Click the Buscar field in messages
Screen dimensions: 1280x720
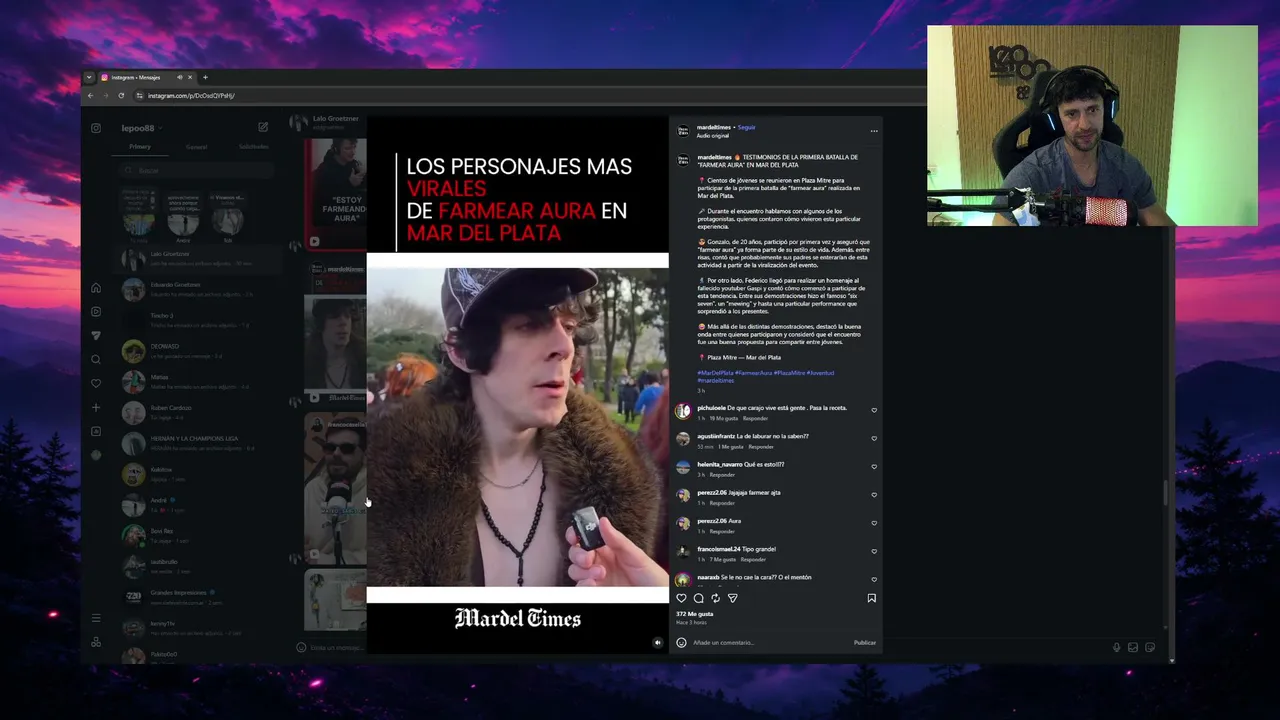[197, 171]
